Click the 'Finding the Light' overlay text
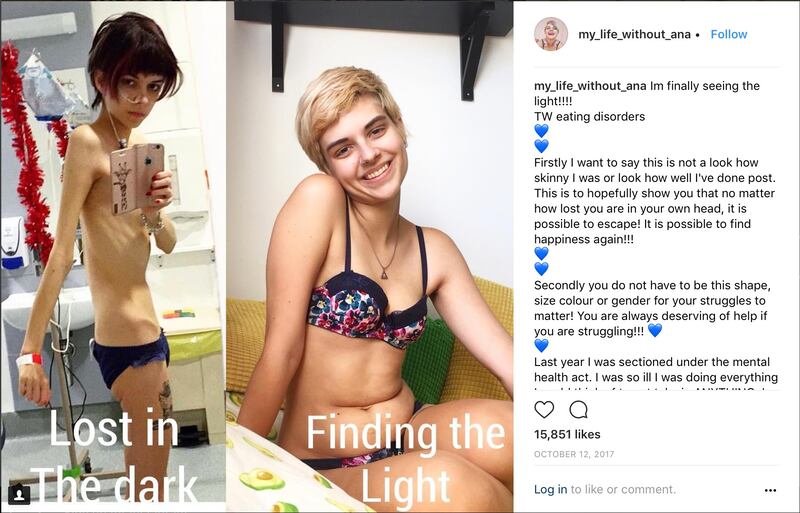Viewport: 800px width, 513px height. tap(406, 458)
